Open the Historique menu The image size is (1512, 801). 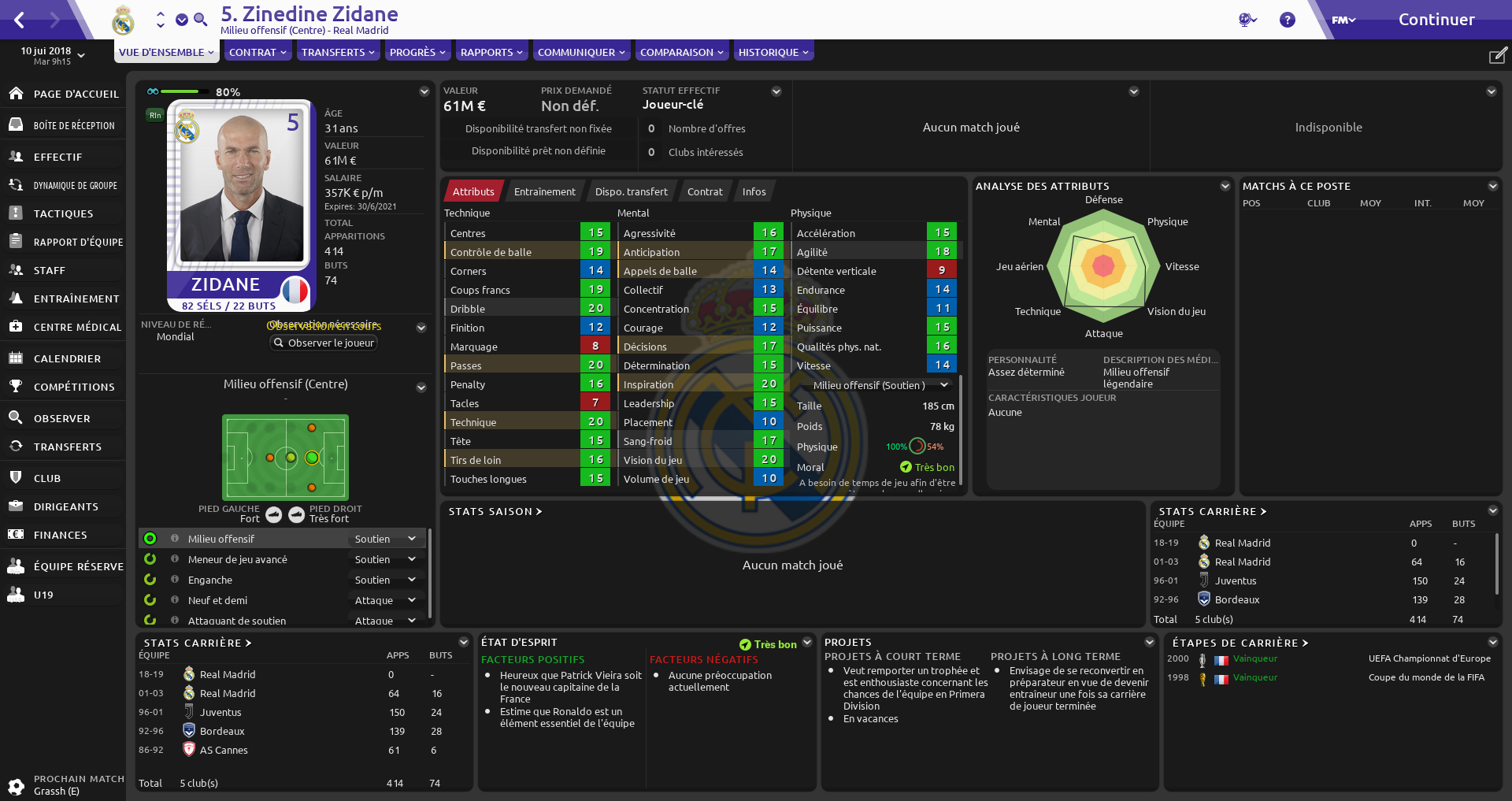[x=773, y=52]
